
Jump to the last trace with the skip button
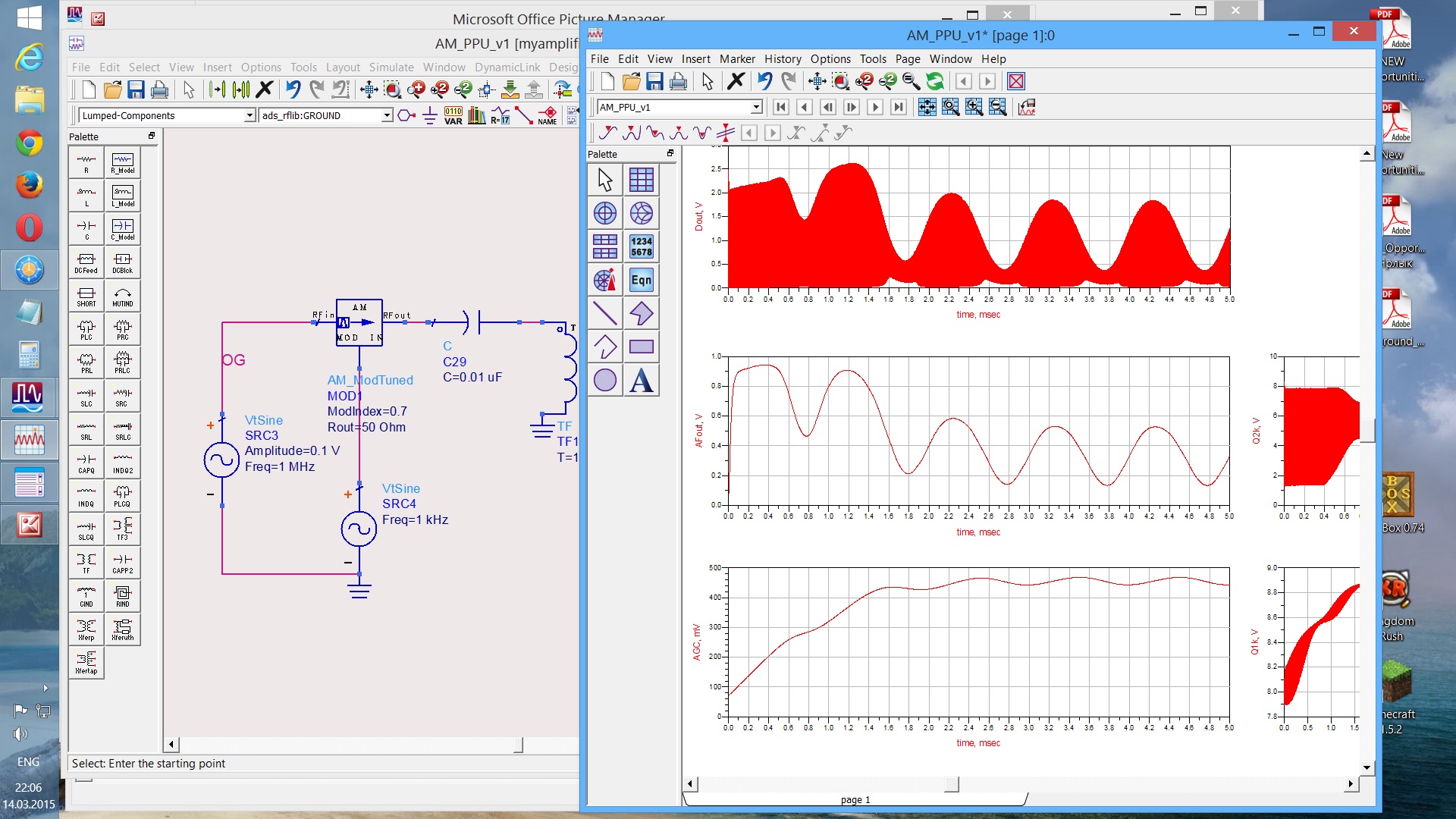pyautogui.click(x=899, y=107)
